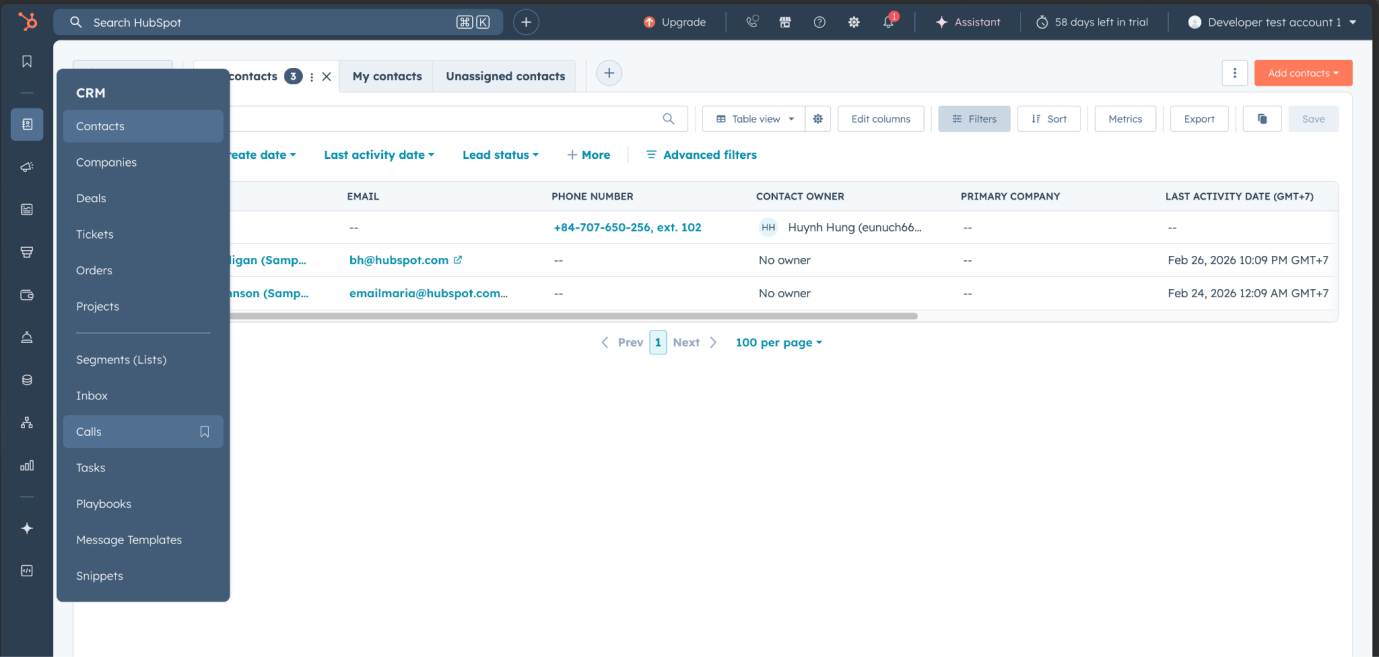This screenshot has height=657, width=1379.
Task: Open the Settings gear in top bar
Action: click(854, 22)
